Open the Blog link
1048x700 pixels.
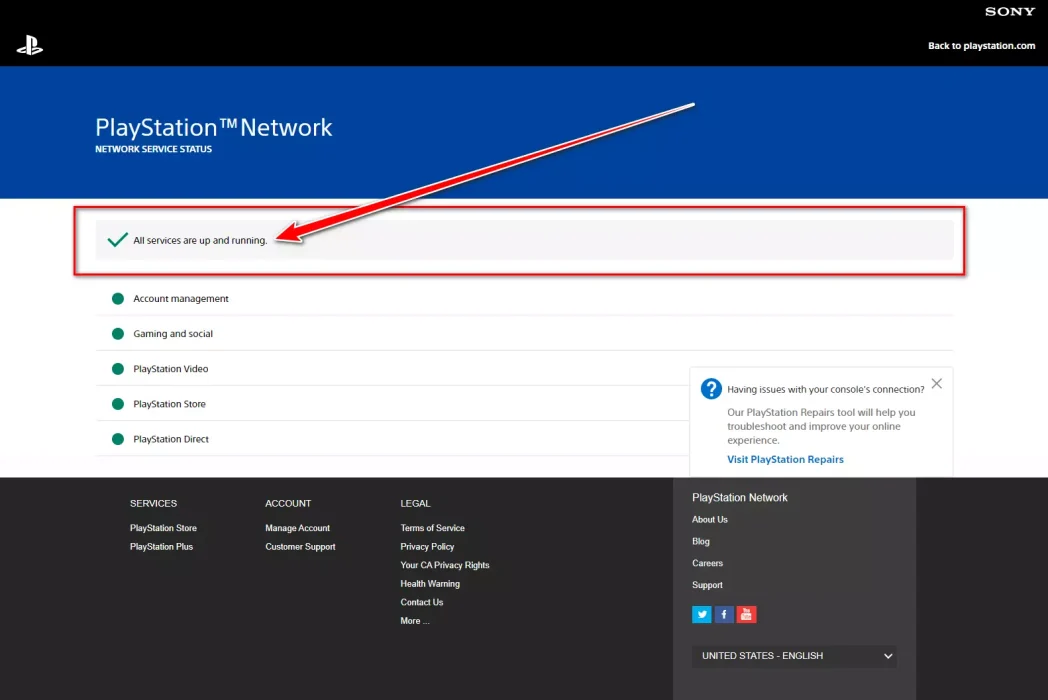[x=700, y=542]
